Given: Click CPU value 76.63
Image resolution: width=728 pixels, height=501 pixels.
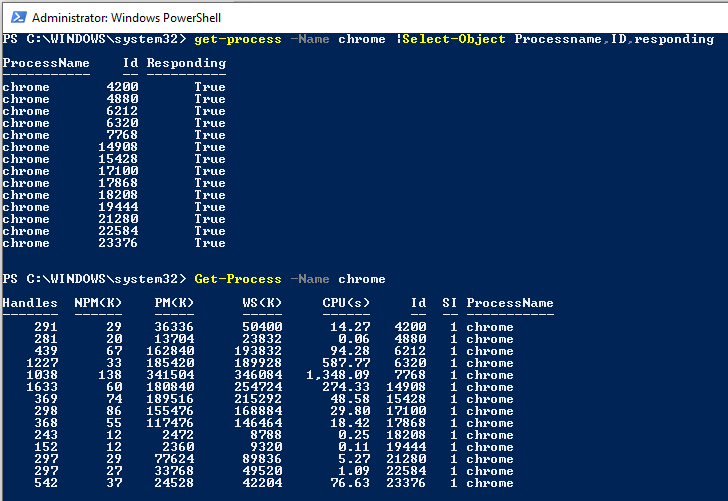Looking at the screenshot, I should click(x=350, y=483).
